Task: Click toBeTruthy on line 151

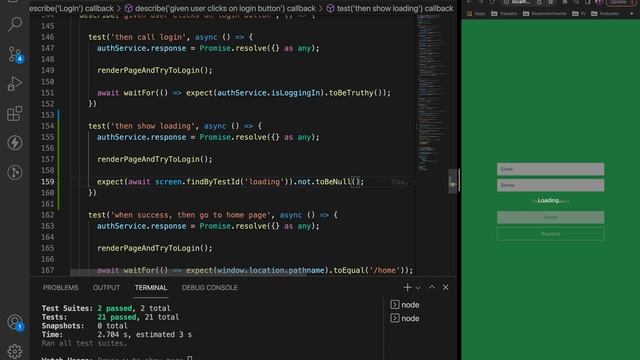Action: (351, 93)
